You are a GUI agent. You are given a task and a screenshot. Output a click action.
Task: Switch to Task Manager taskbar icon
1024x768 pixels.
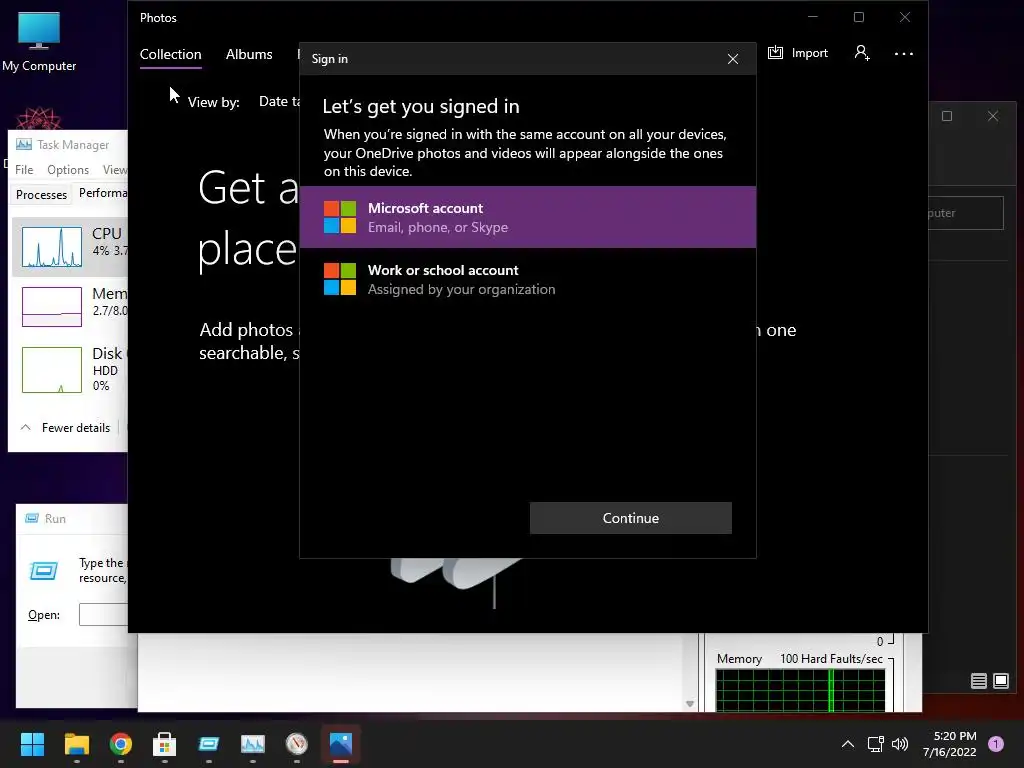(x=253, y=744)
